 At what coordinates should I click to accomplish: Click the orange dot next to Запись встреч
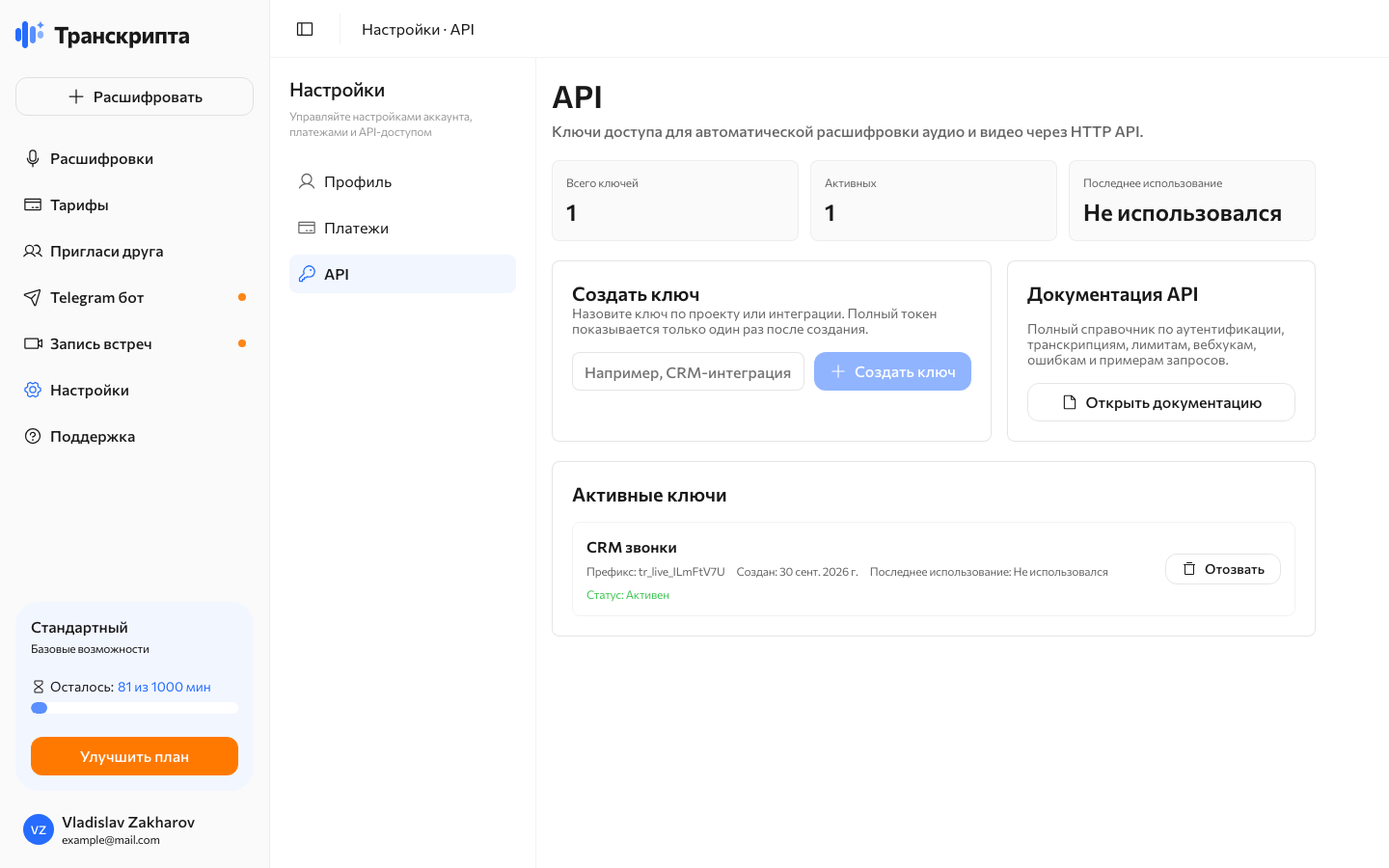coord(242,343)
